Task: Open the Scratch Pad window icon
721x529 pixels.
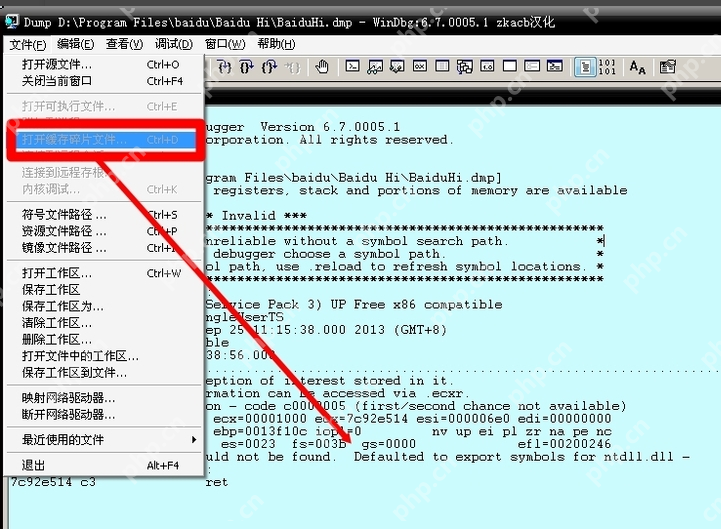Action: click(x=509, y=67)
